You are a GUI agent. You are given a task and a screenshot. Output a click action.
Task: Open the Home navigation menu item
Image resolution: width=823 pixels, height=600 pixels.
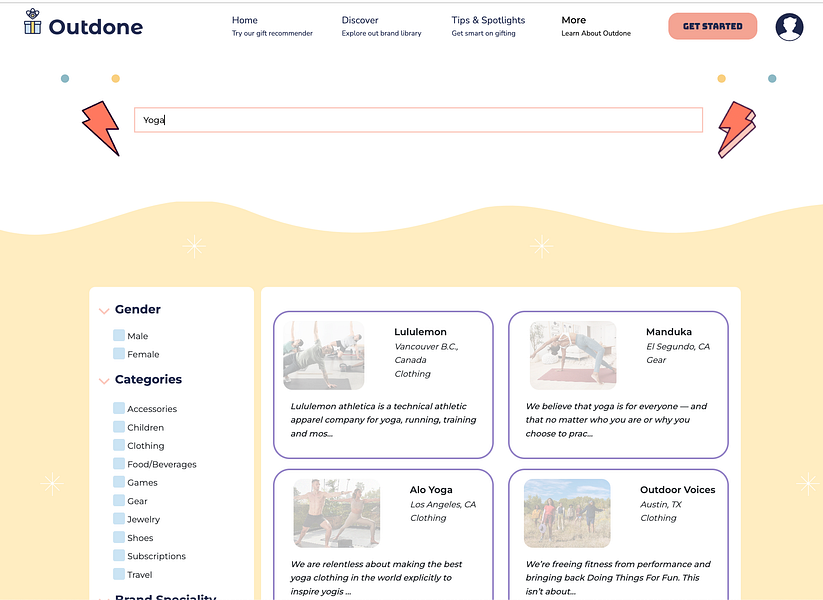click(245, 20)
